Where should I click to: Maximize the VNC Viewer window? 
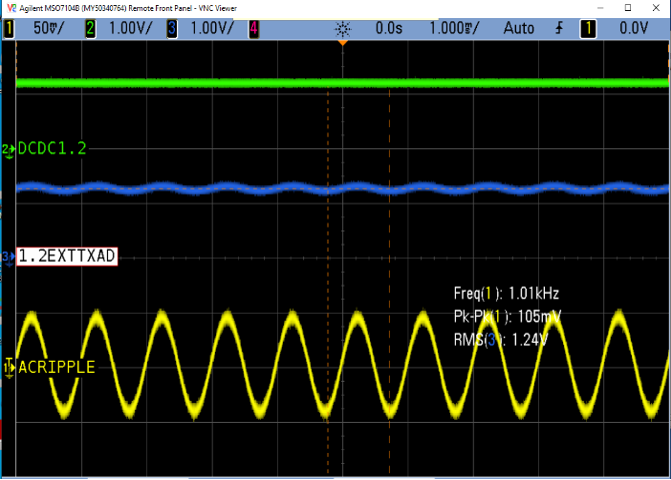(x=626, y=7)
